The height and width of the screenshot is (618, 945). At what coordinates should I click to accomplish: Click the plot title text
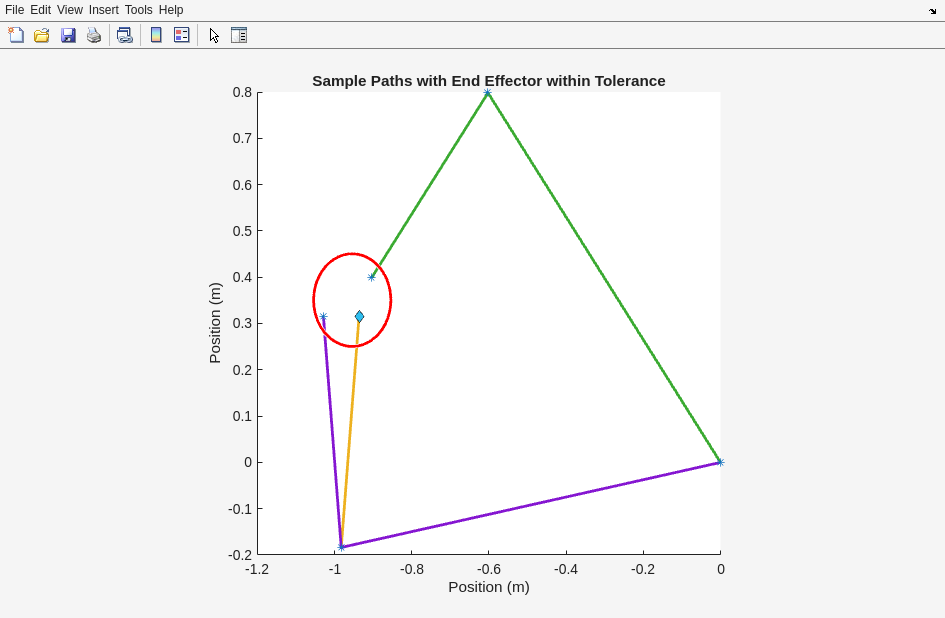(x=488, y=81)
